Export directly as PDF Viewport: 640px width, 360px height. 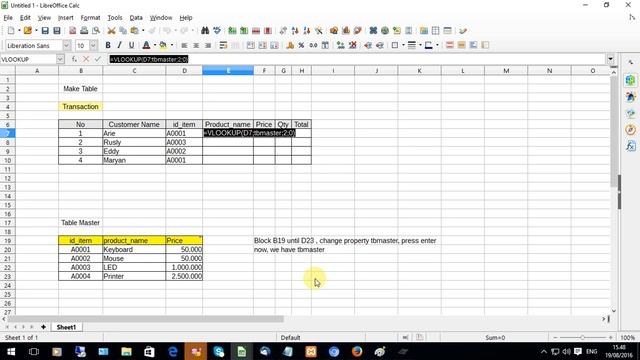(x=73, y=31)
